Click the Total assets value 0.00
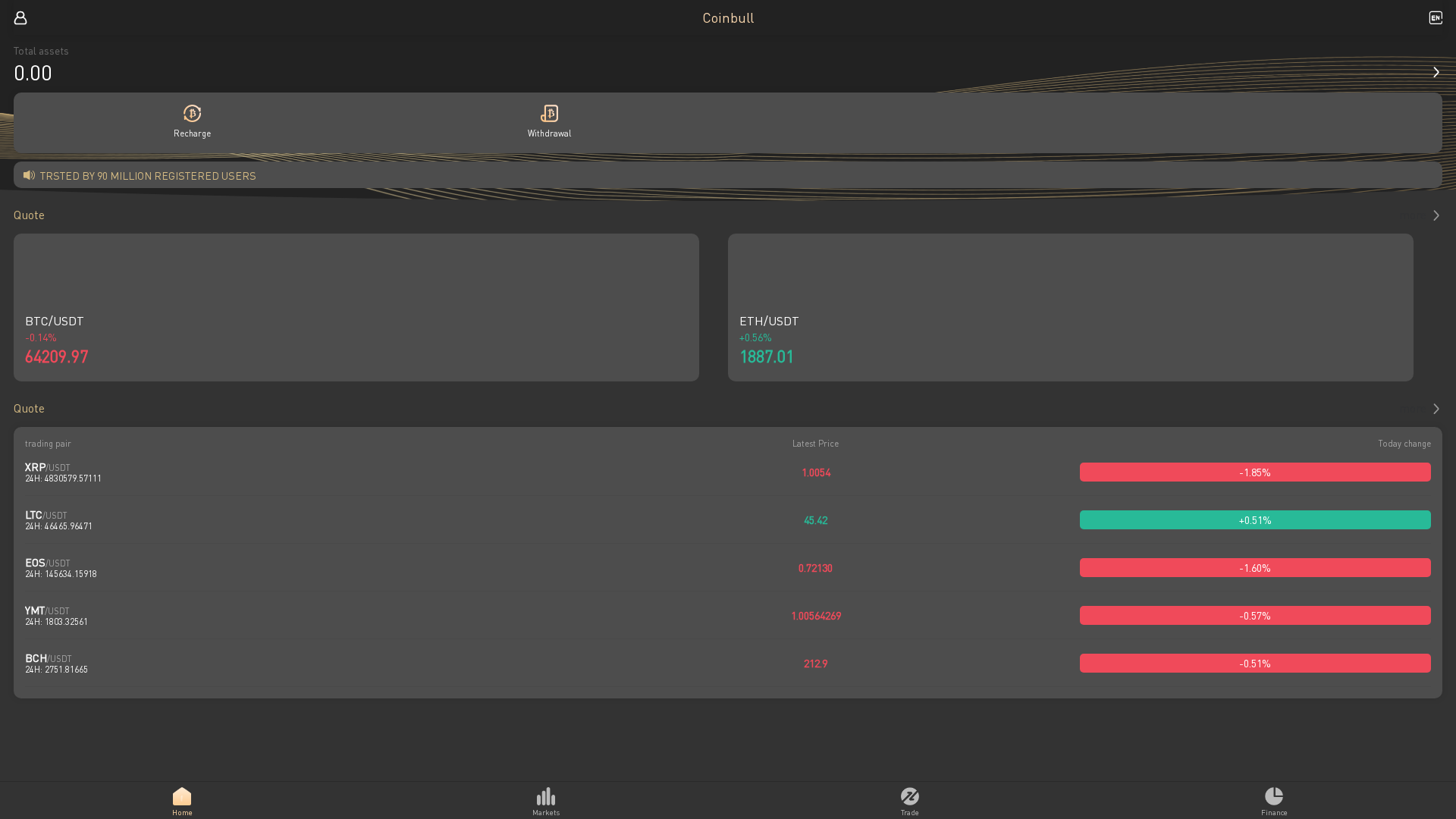Image resolution: width=1456 pixels, height=819 pixels. [33, 73]
